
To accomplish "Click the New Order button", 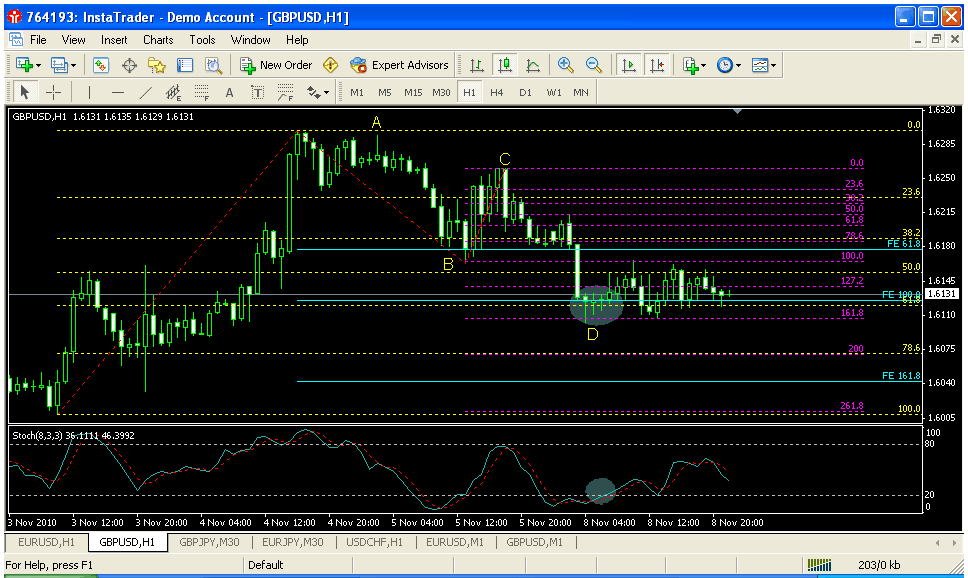I will pyautogui.click(x=277, y=65).
